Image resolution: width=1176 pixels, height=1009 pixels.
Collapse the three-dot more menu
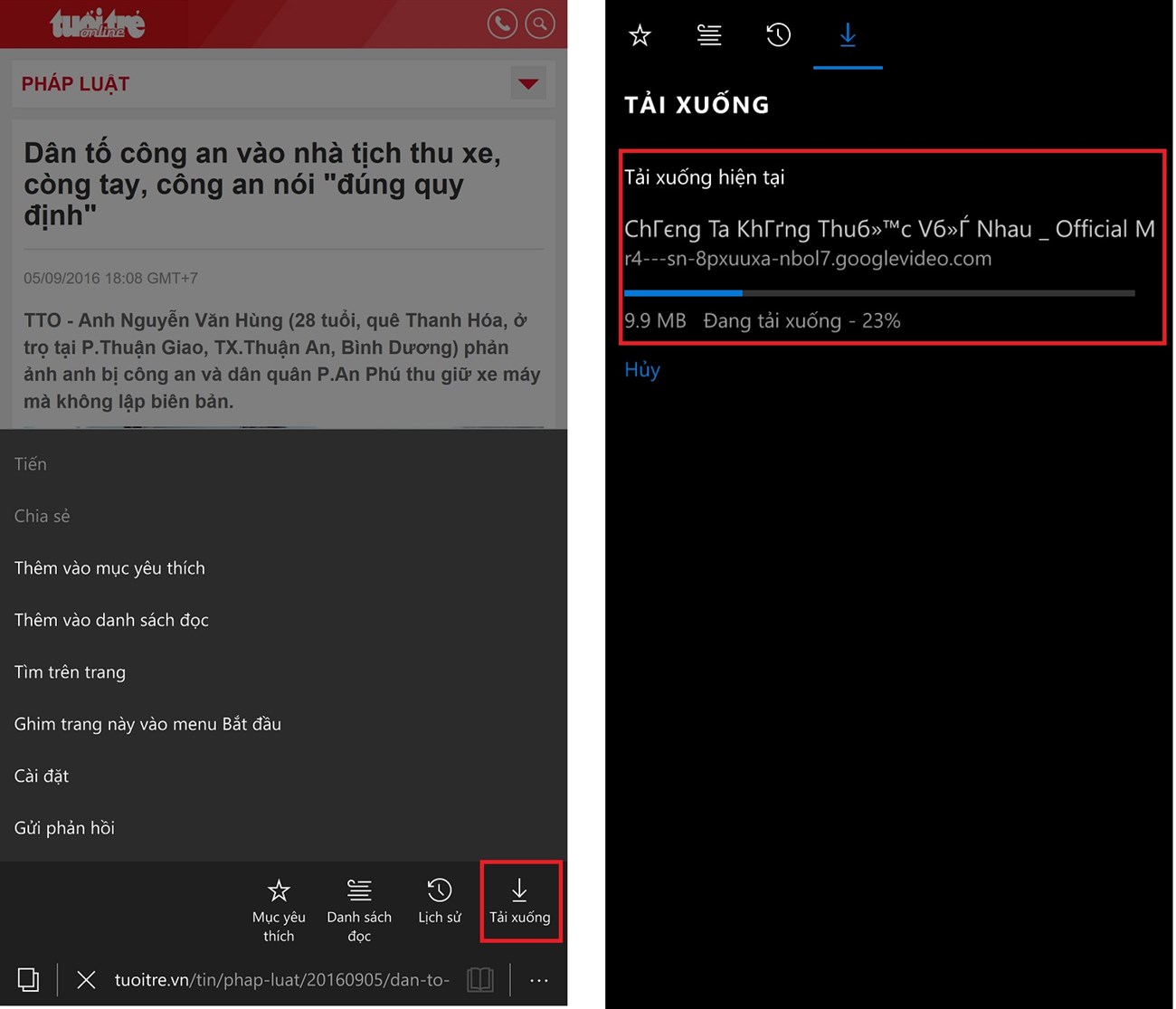pyautogui.click(x=539, y=980)
